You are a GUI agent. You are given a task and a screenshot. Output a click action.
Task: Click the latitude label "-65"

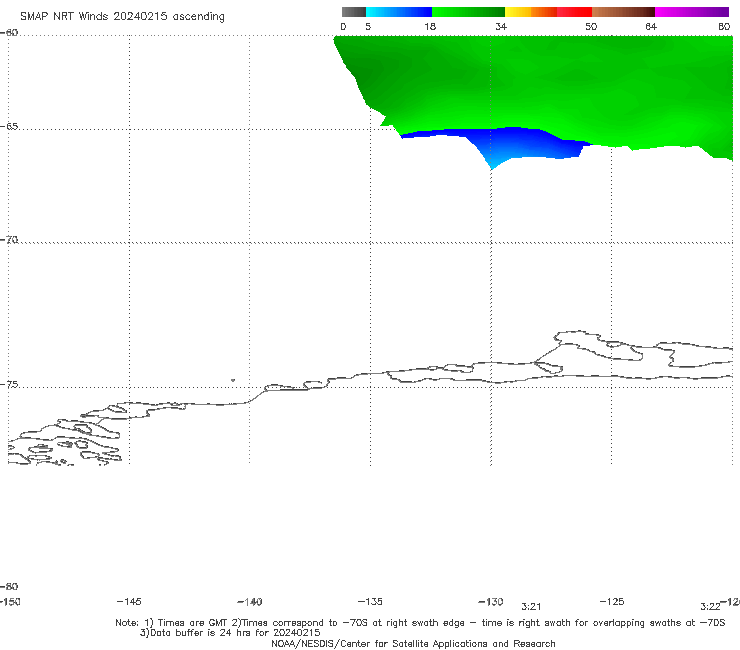(x=9, y=127)
